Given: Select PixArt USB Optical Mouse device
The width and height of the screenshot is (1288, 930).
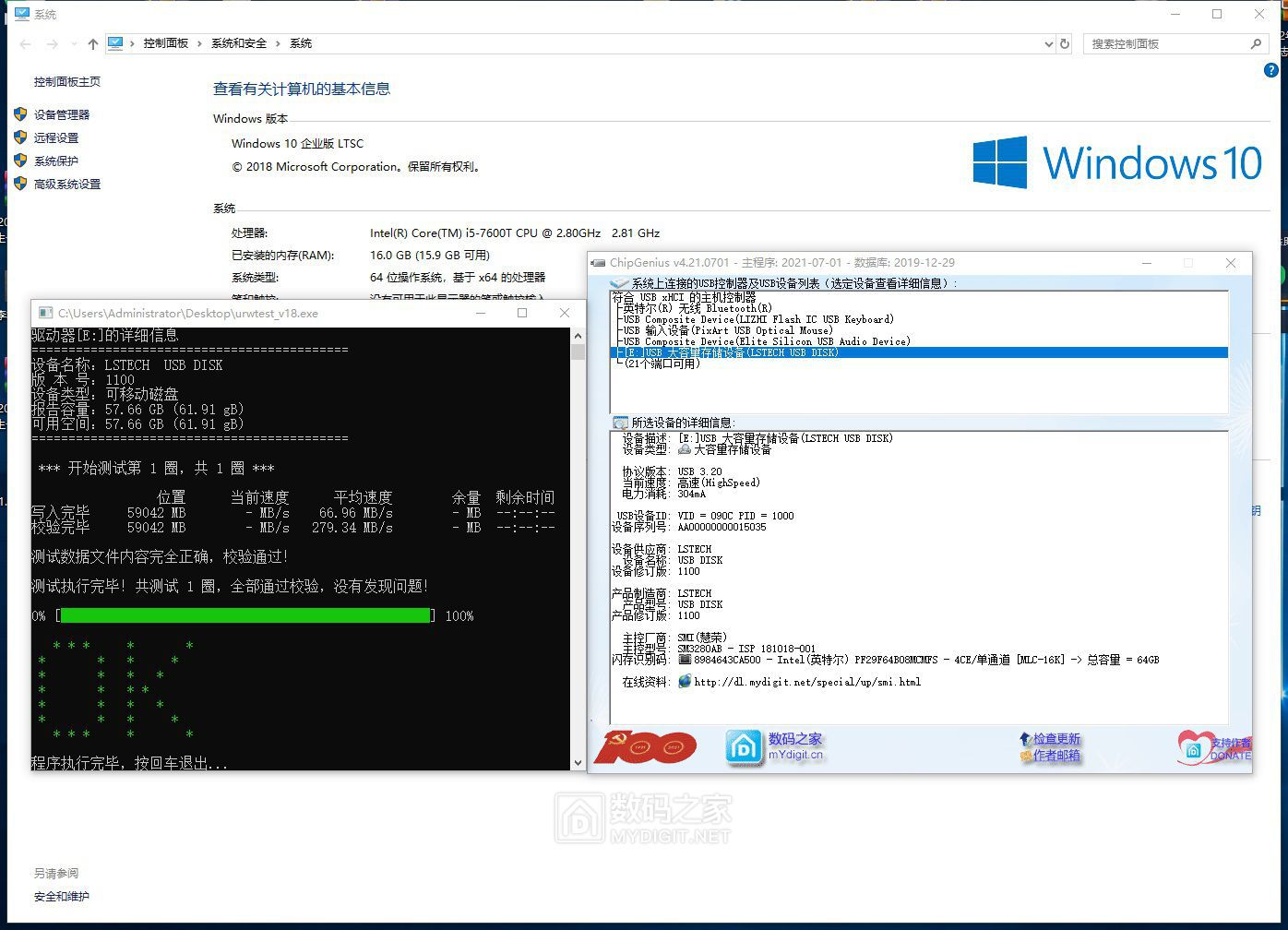Looking at the screenshot, I should pyautogui.click(x=728, y=331).
